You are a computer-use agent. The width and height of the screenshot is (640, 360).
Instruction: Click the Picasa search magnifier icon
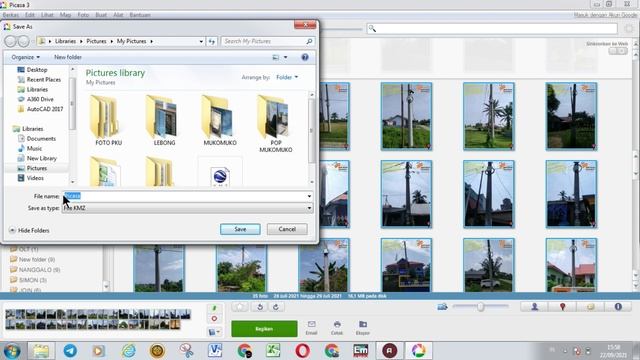pyautogui.click(x=372, y=29)
